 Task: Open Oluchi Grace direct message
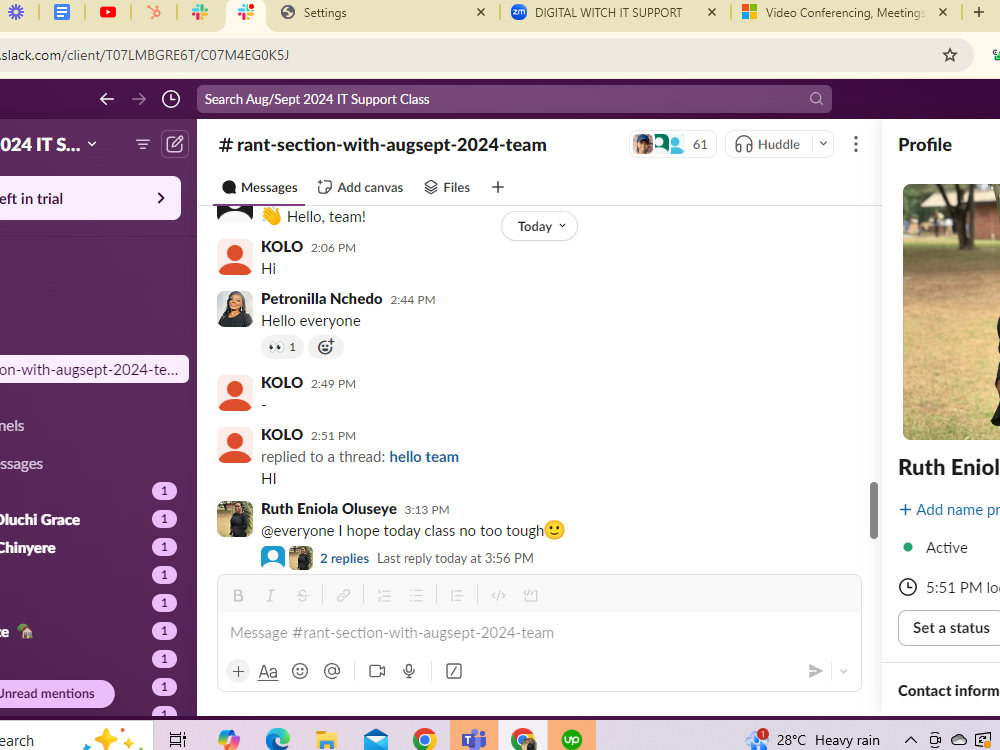[x=40, y=519]
